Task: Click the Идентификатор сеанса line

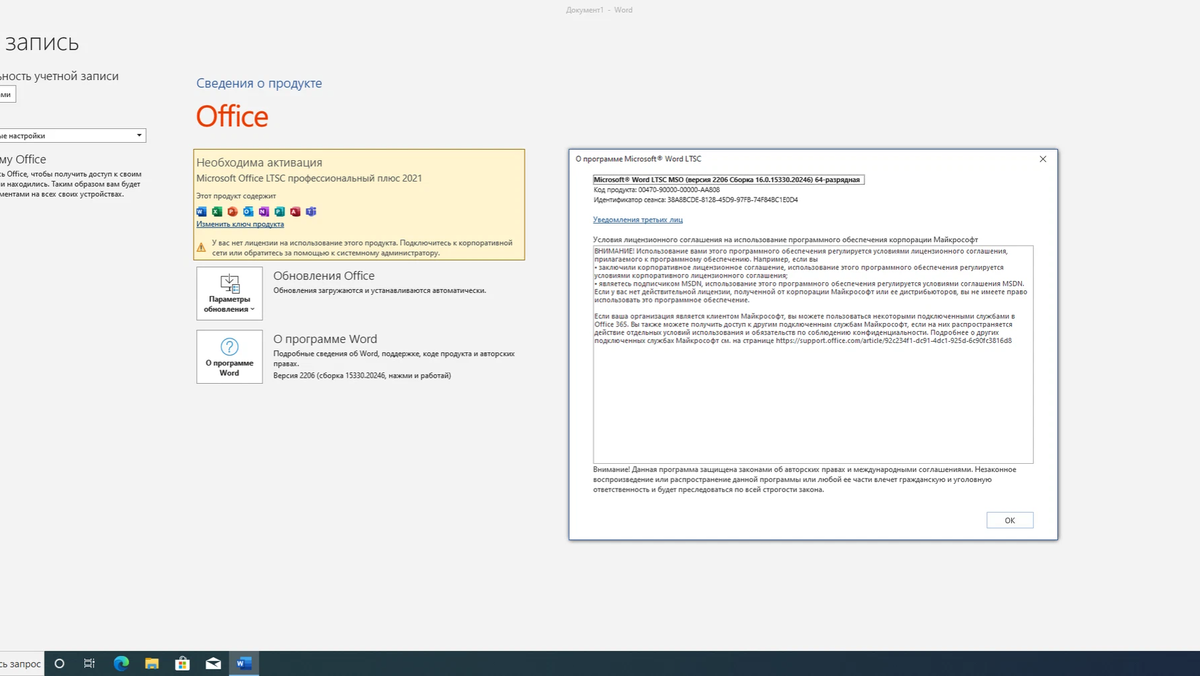Action: 695,200
